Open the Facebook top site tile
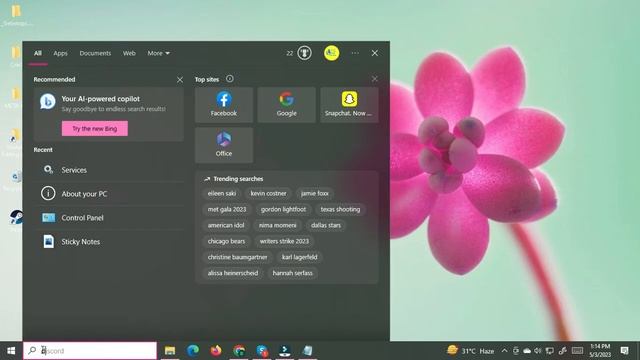Viewport: 640px width, 360px height. [224, 104]
